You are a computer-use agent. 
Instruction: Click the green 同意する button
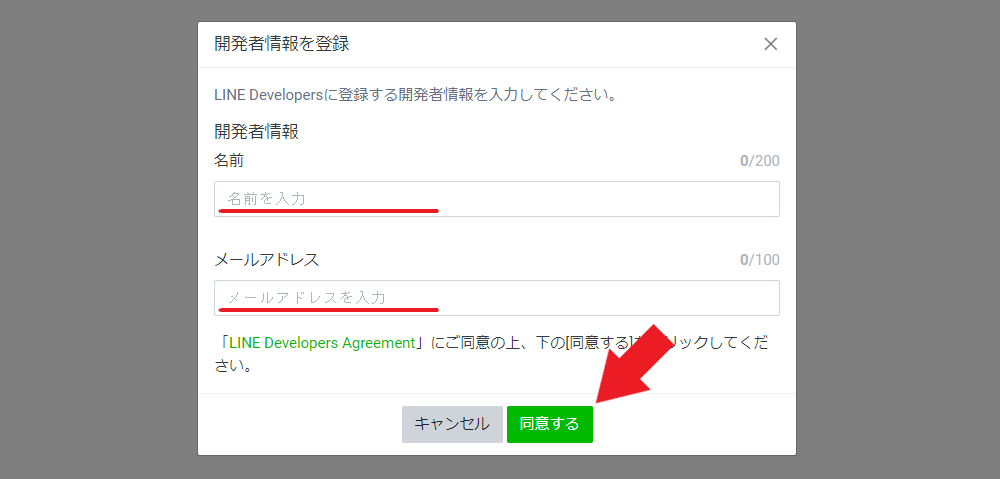[x=549, y=424]
